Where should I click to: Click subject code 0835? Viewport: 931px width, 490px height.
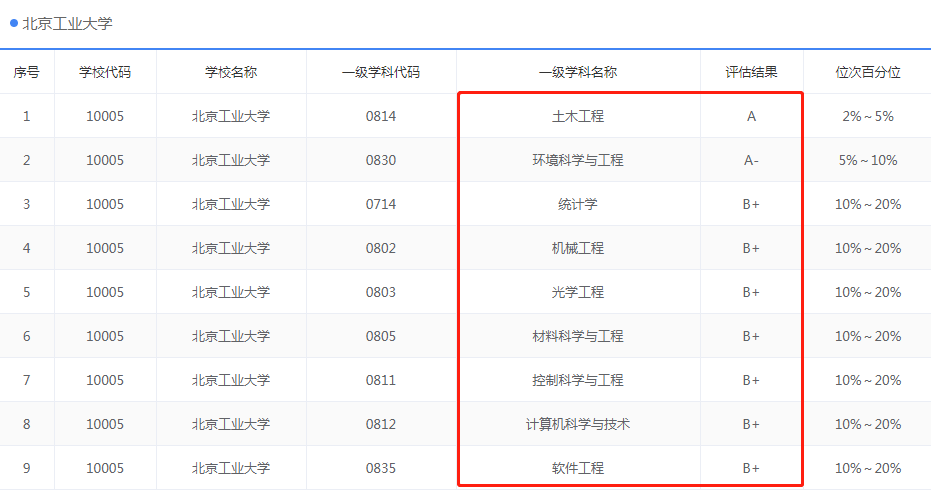pos(381,468)
